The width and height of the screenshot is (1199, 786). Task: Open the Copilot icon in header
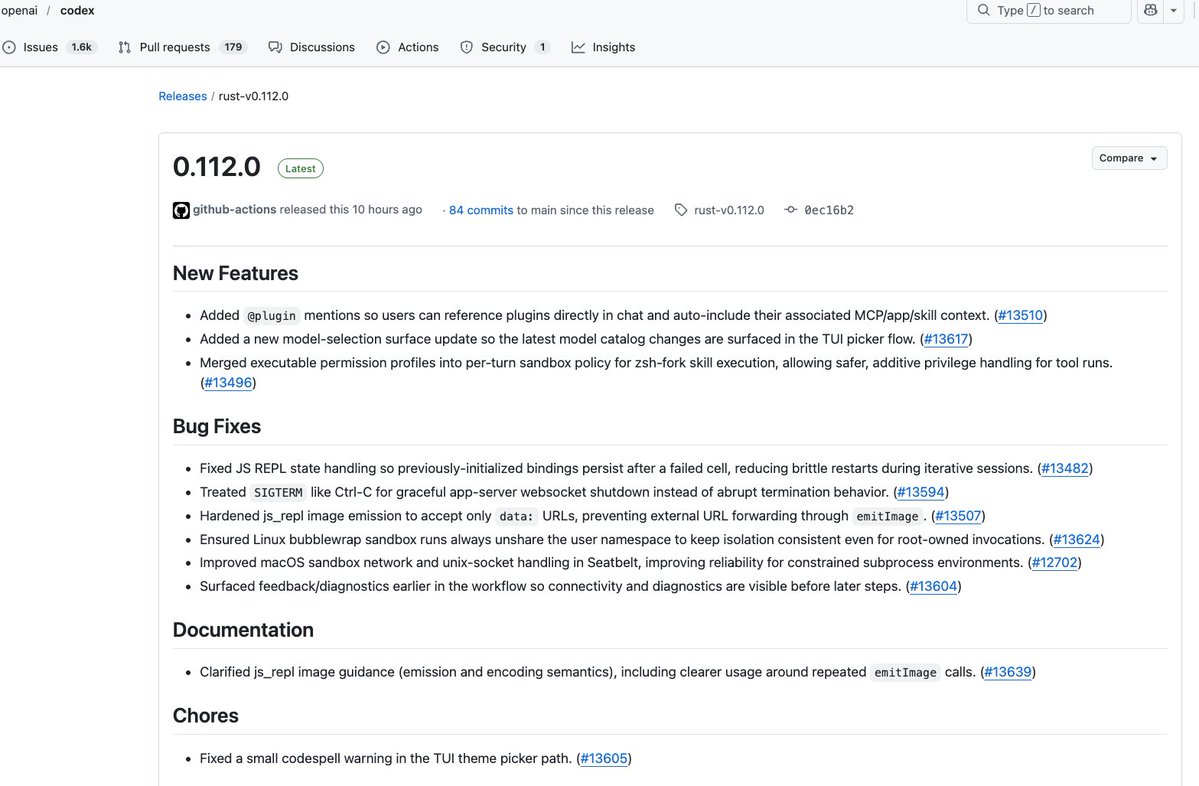pyautogui.click(x=1150, y=10)
